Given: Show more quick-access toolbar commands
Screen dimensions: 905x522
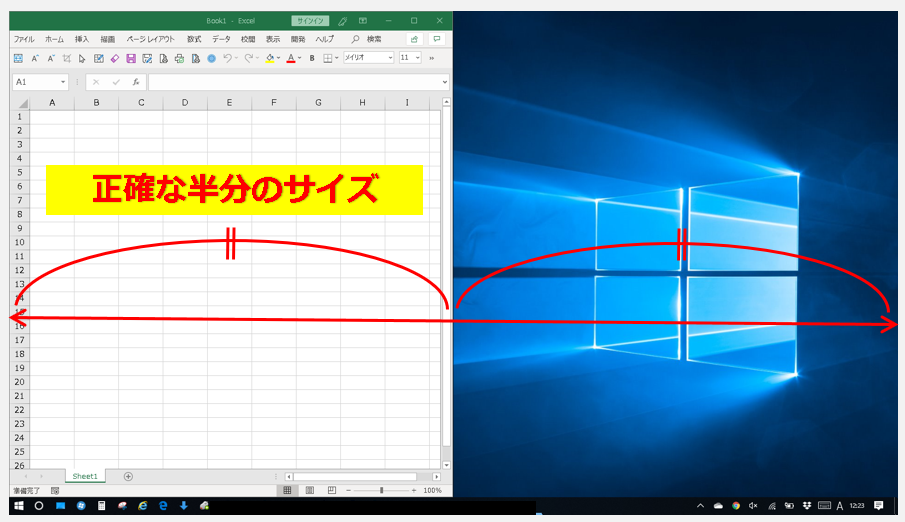Looking at the screenshot, I should click(432, 58).
